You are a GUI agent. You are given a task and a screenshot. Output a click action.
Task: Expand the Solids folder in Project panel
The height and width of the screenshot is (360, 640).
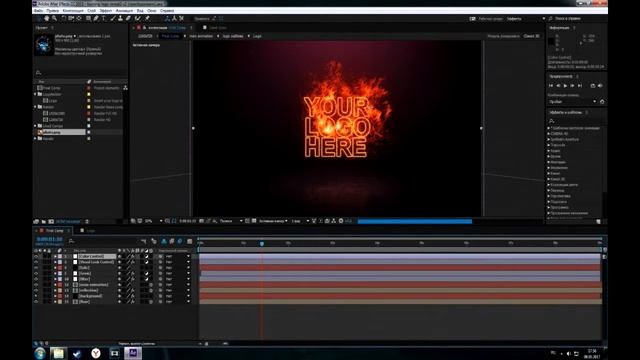click(x=35, y=138)
